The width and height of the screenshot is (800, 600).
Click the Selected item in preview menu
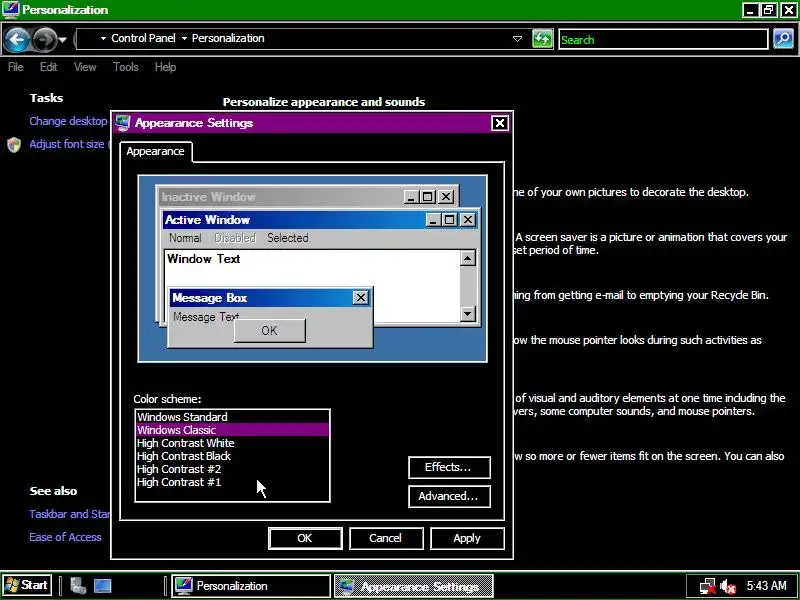point(288,238)
